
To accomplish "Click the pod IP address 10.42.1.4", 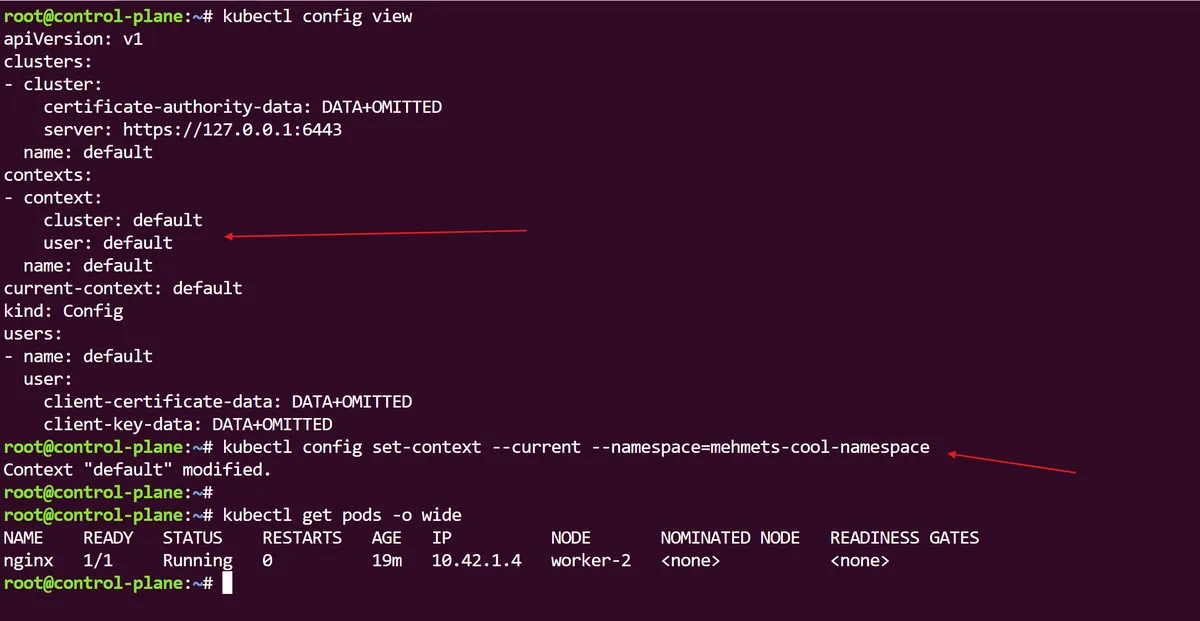I will point(476,560).
